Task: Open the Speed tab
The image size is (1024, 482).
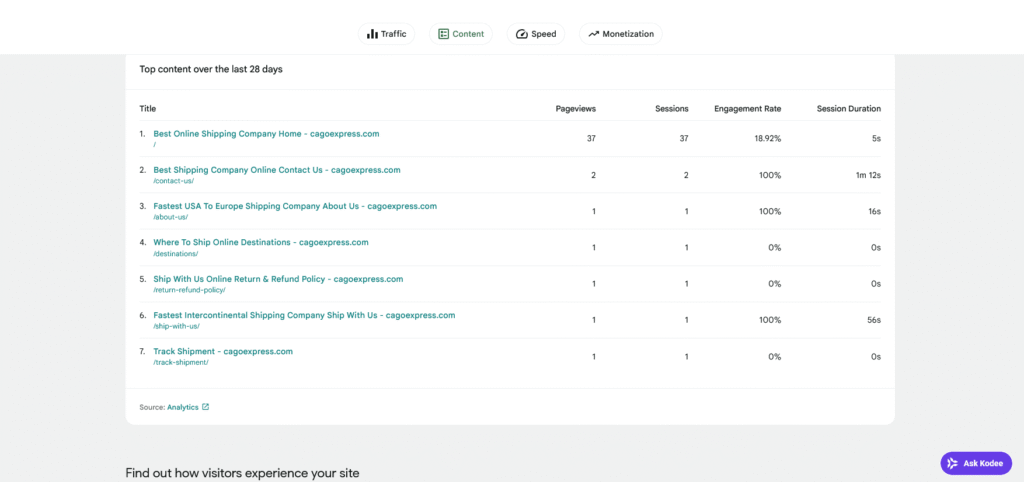Action: [x=536, y=34]
